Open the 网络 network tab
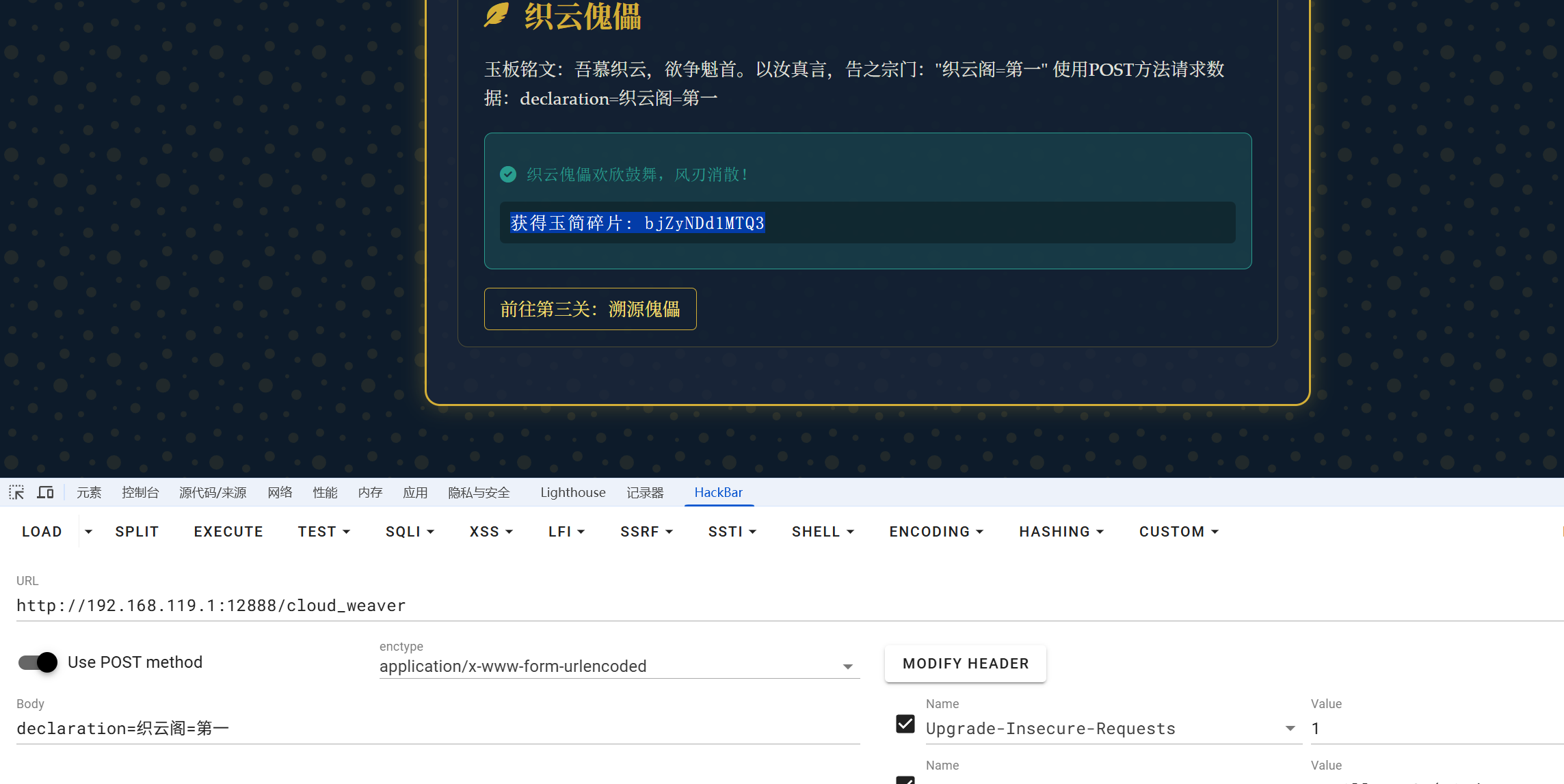Screen dimensions: 1564x784 coord(280,492)
